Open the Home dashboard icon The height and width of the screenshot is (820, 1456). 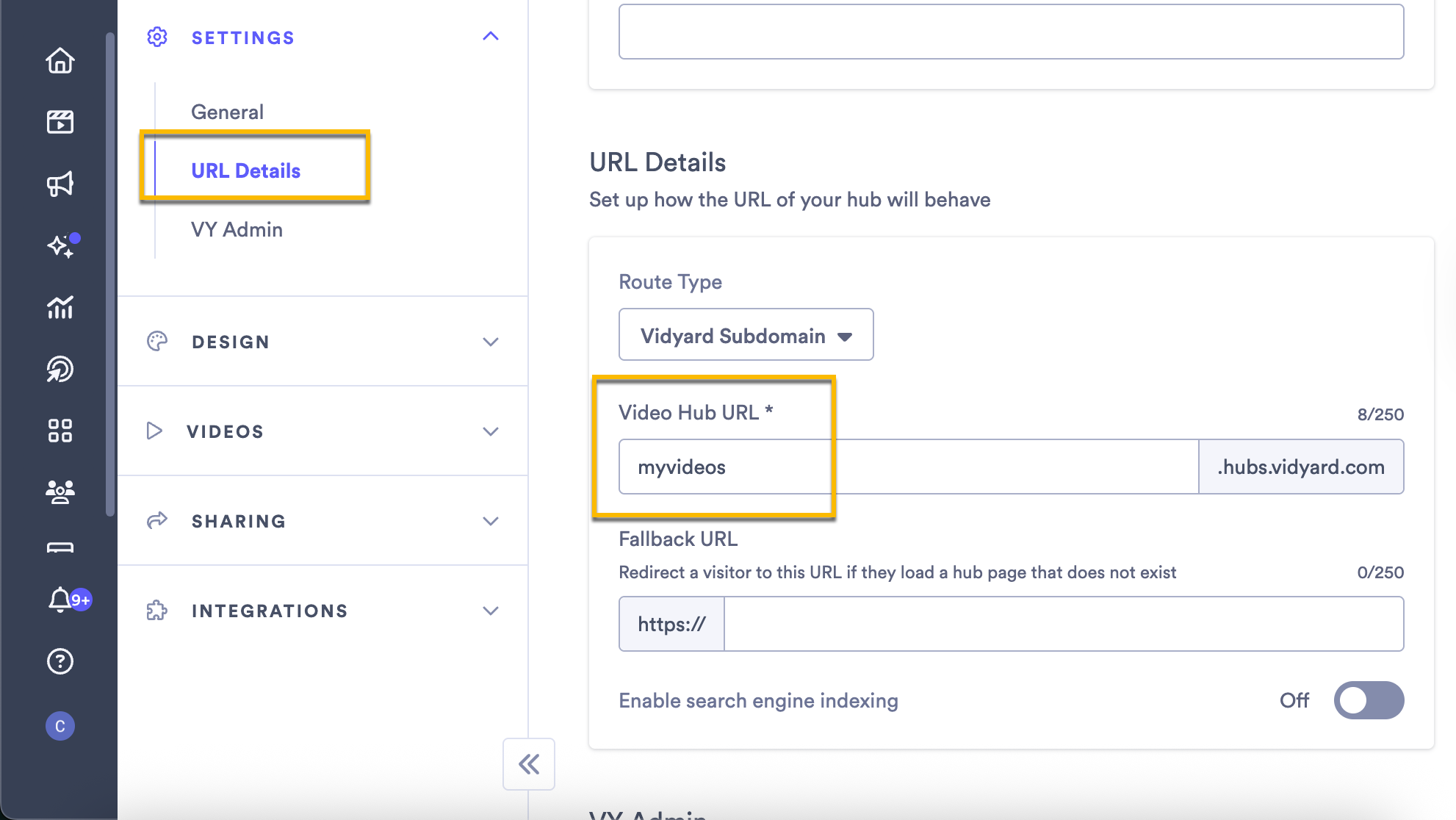(x=60, y=62)
